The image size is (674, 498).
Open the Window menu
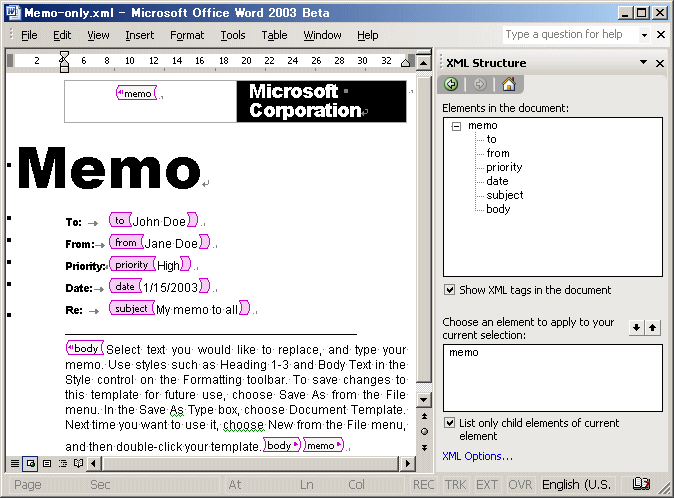coord(322,35)
